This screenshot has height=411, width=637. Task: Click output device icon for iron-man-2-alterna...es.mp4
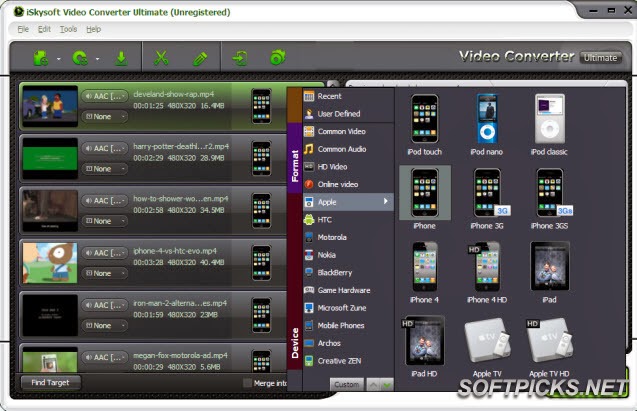pyautogui.click(x=261, y=315)
